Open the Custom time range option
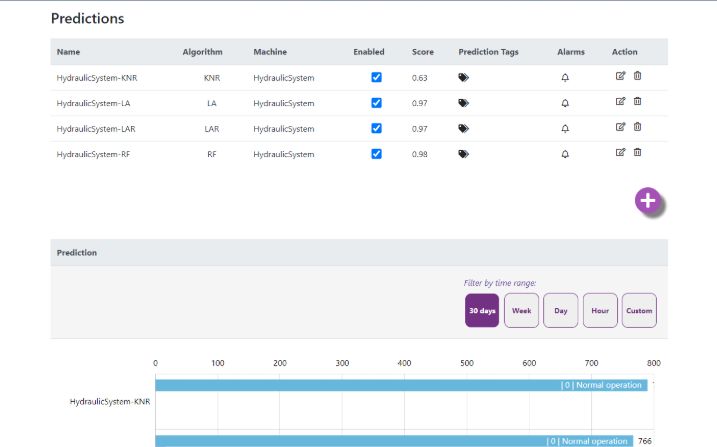This screenshot has height=447, width=717. [x=639, y=310]
